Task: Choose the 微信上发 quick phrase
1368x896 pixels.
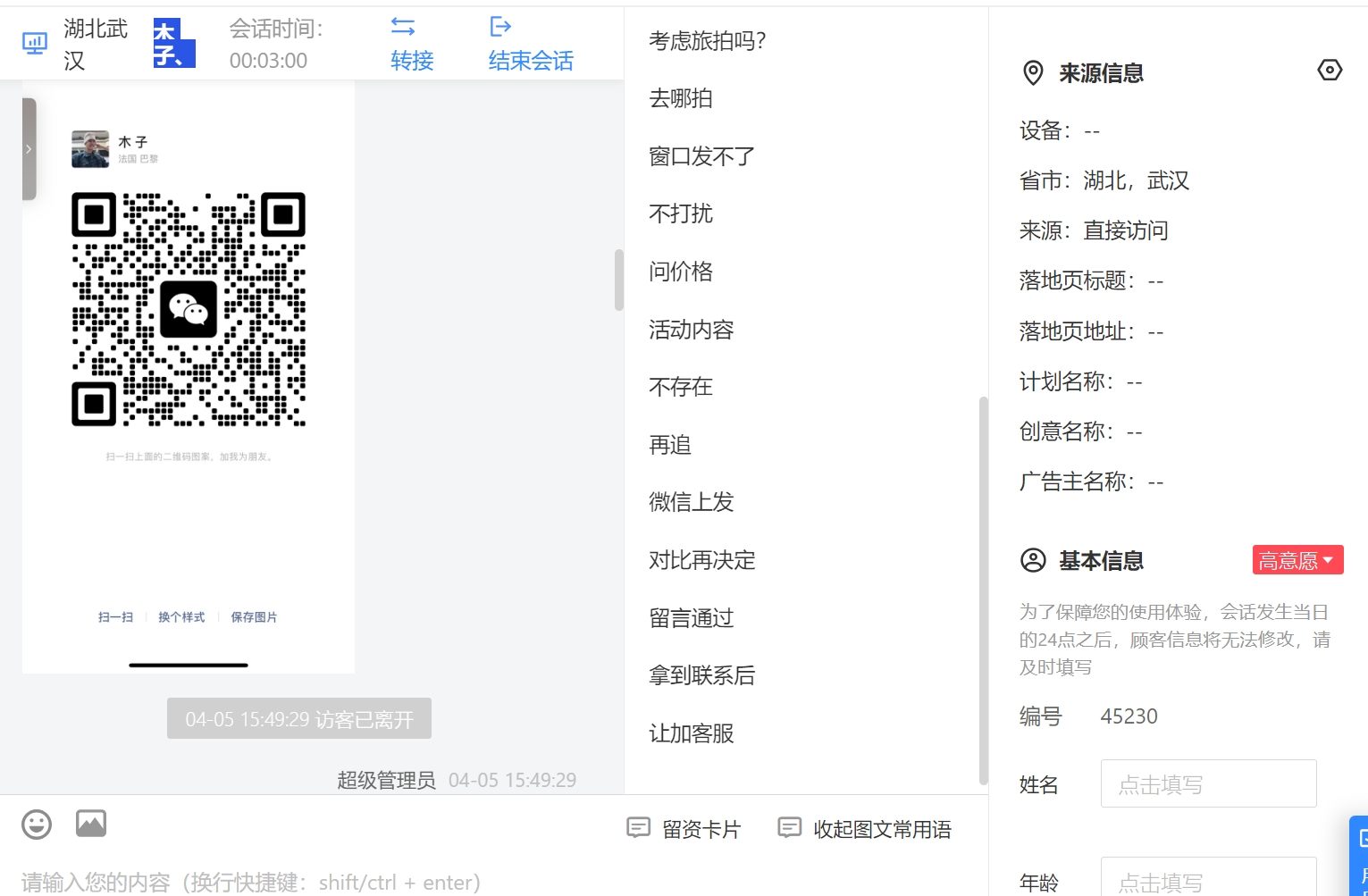Action: coord(692,502)
